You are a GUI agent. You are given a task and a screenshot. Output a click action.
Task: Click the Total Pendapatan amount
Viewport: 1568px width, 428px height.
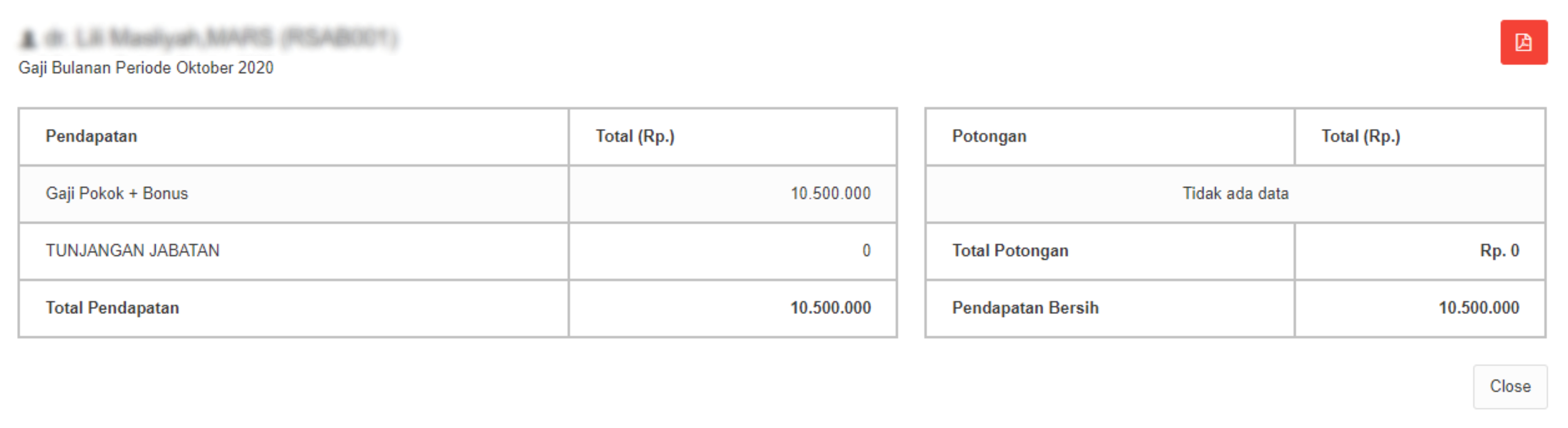point(830,308)
